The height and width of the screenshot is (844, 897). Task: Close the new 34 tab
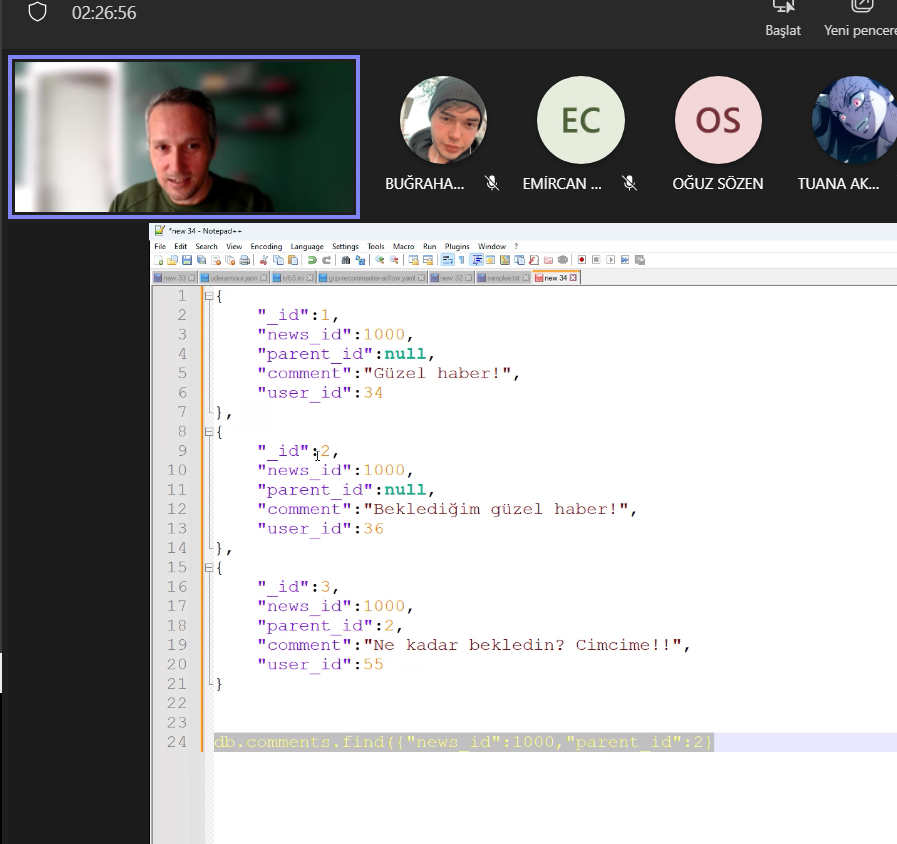pos(573,278)
